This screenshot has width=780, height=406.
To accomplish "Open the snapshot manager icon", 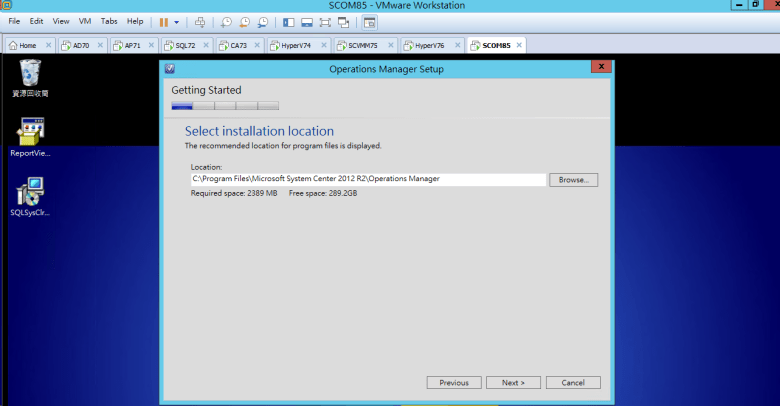I will pos(262,21).
